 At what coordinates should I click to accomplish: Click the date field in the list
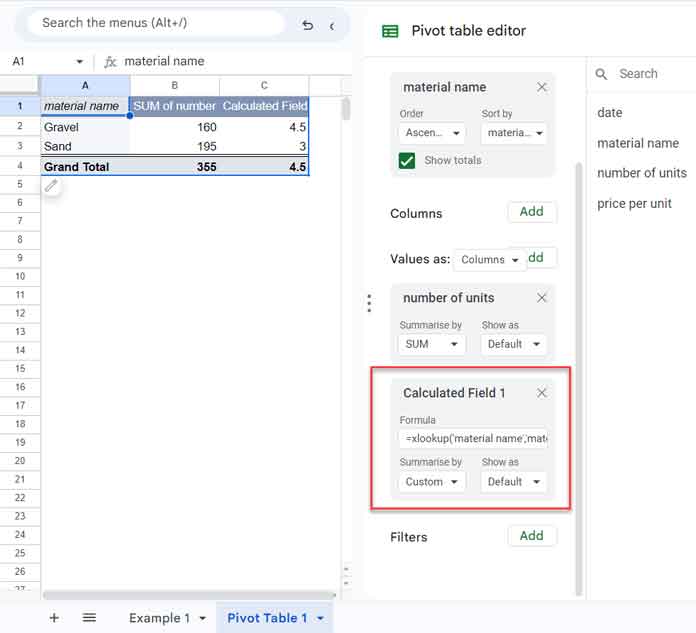point(609,113)
